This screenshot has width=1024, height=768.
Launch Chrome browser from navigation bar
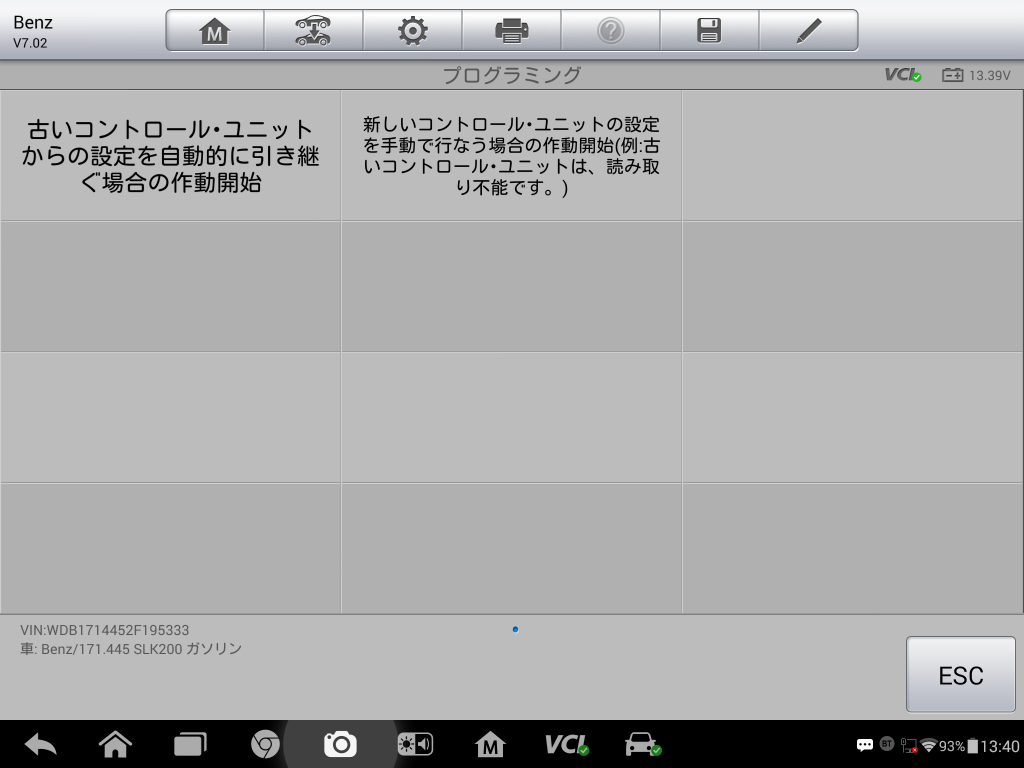(265, 744)
